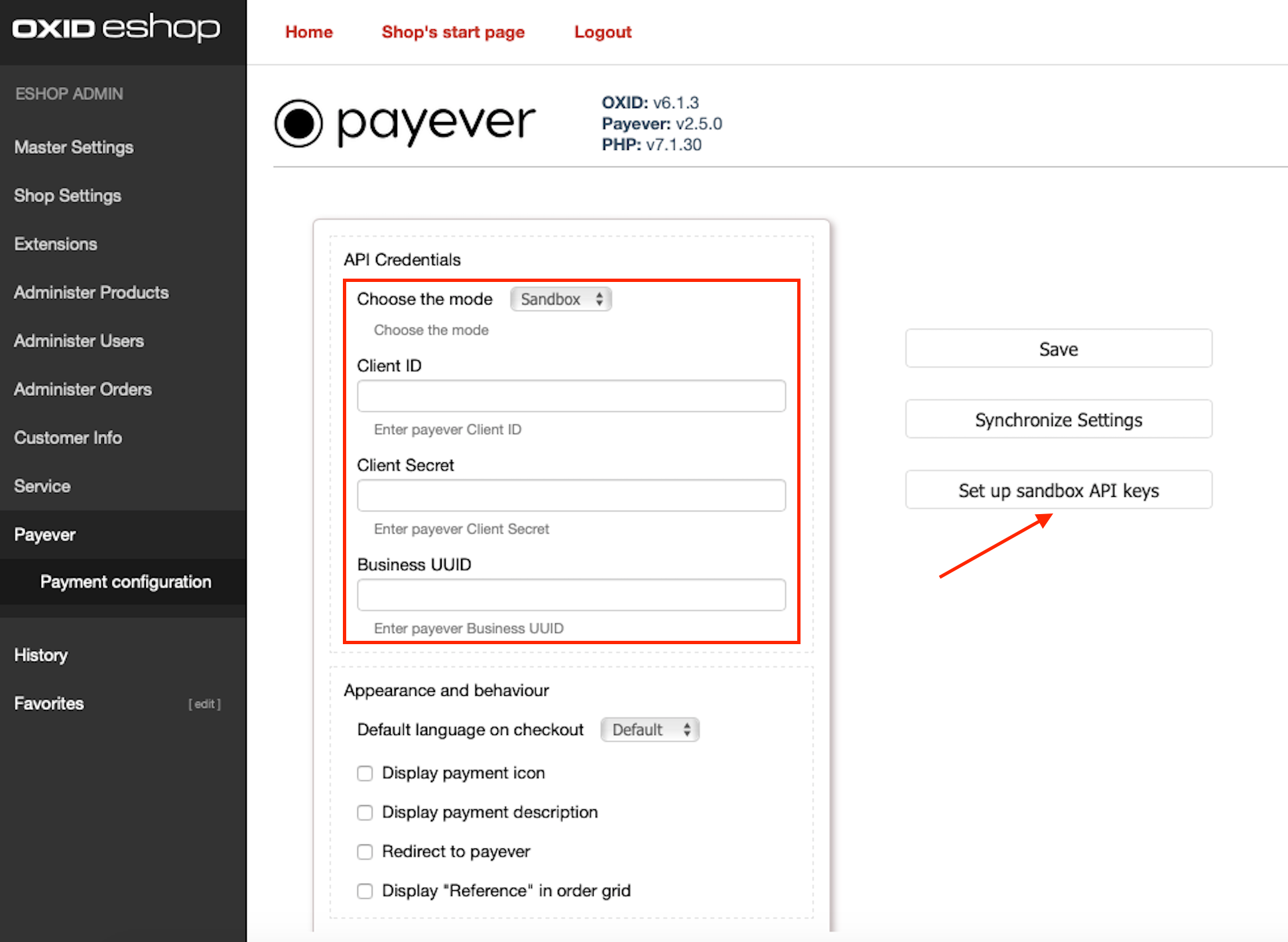Click the Business UUID input field
Screen dimensions: 1288x942
pyautogui.click(x=572, y=595)
